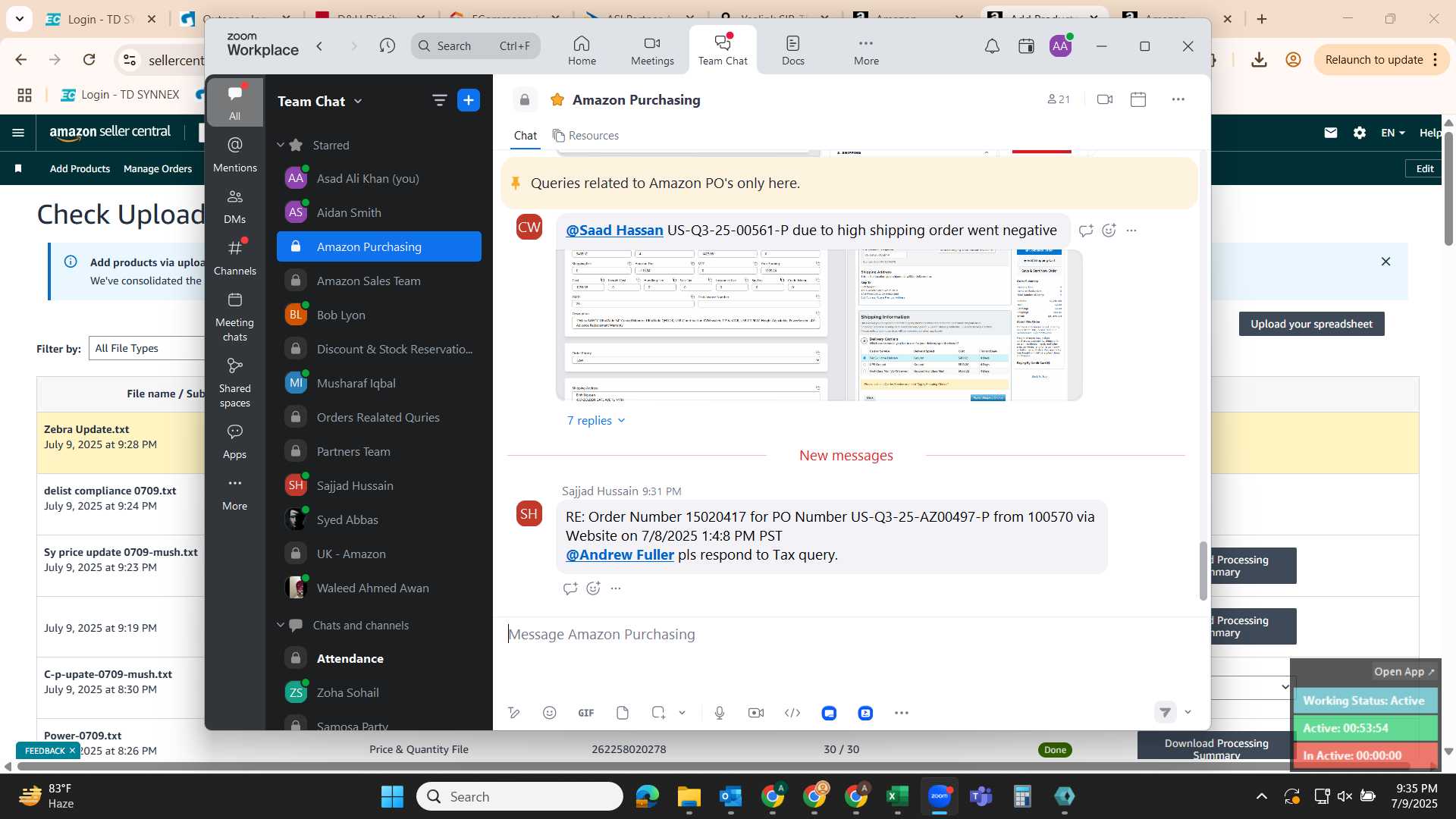Open Excel from Windows taskbar
This screenshot has height=819, width=1456.
[x=897, y=796]
